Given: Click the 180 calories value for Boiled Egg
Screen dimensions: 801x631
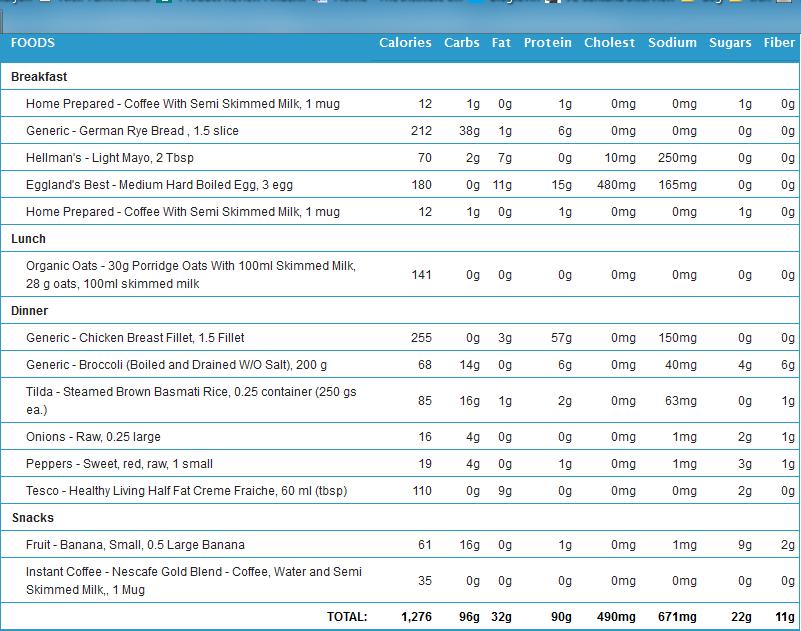Looking at the screenshot, I should [421, 185].
